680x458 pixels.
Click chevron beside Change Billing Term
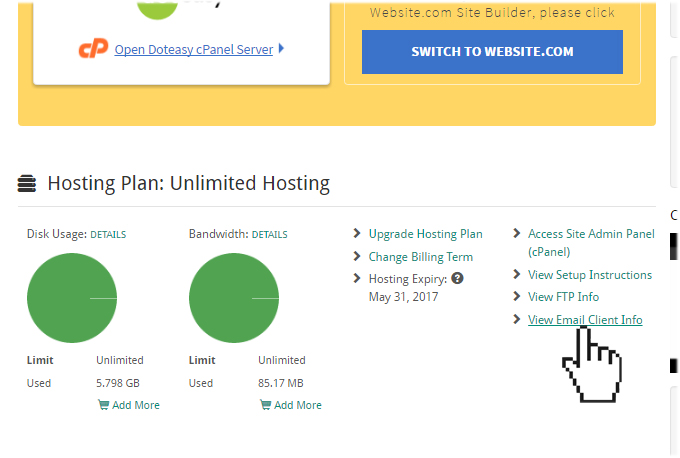tap(357, 256)
